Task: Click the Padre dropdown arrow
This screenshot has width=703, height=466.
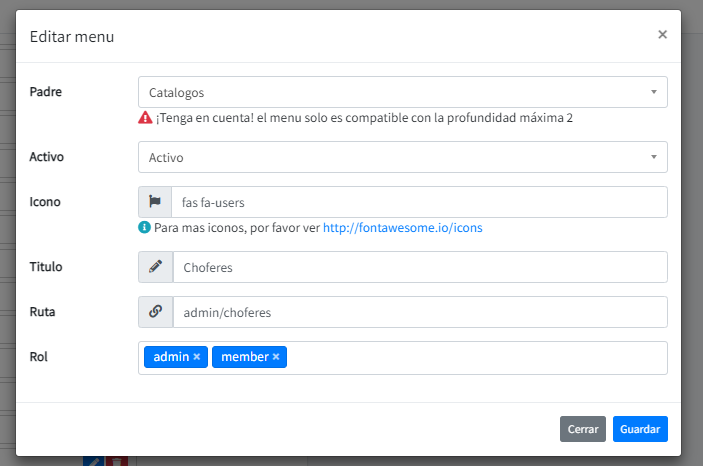Action: tap(653, 92)
